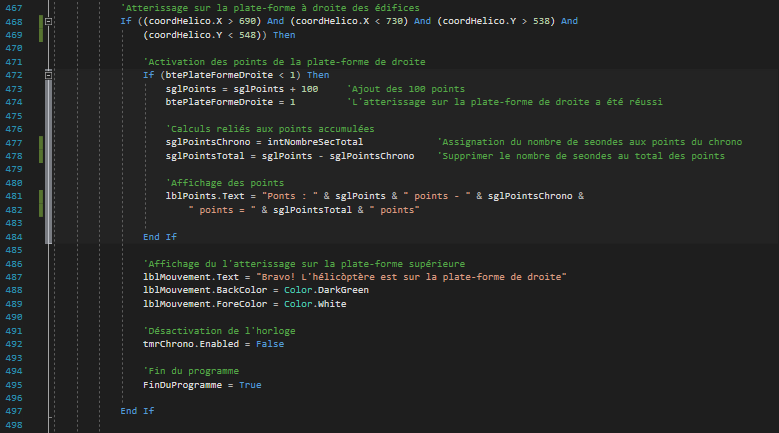
Task: Collapse the btePlateFormeDroite If block at line 472
Action: coord(48,75)
